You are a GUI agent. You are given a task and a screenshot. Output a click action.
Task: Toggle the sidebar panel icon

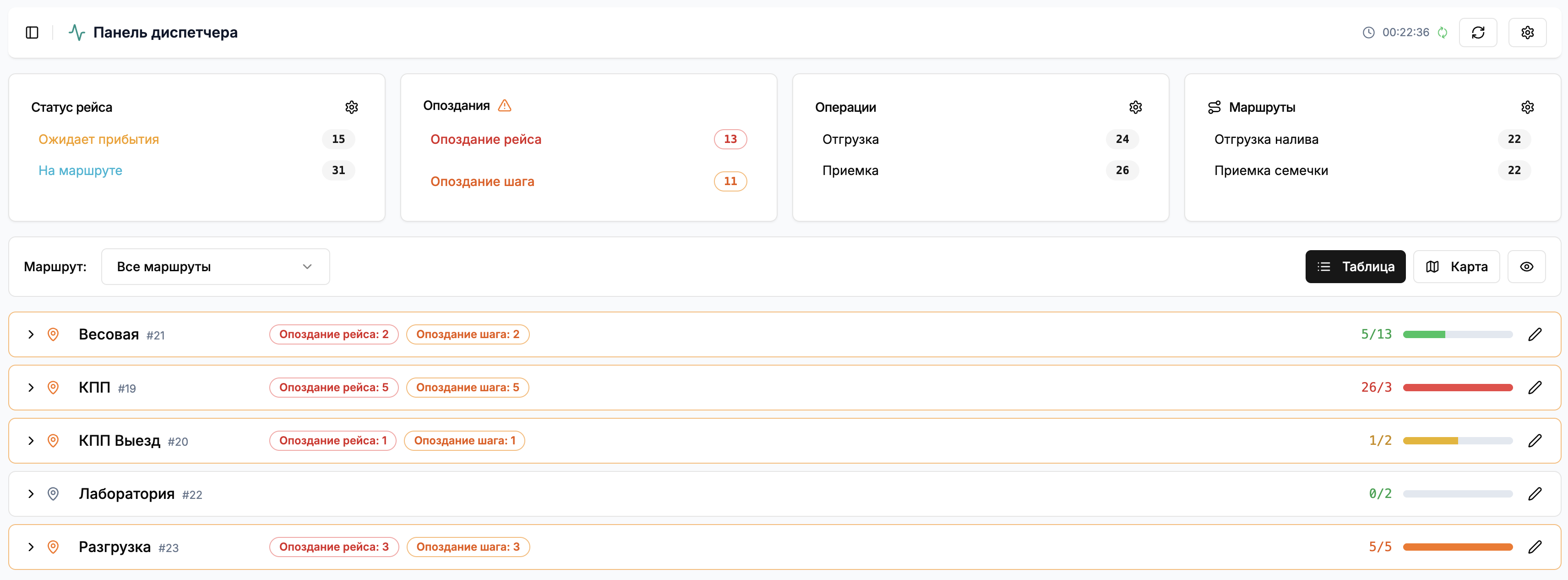[32, 32]
